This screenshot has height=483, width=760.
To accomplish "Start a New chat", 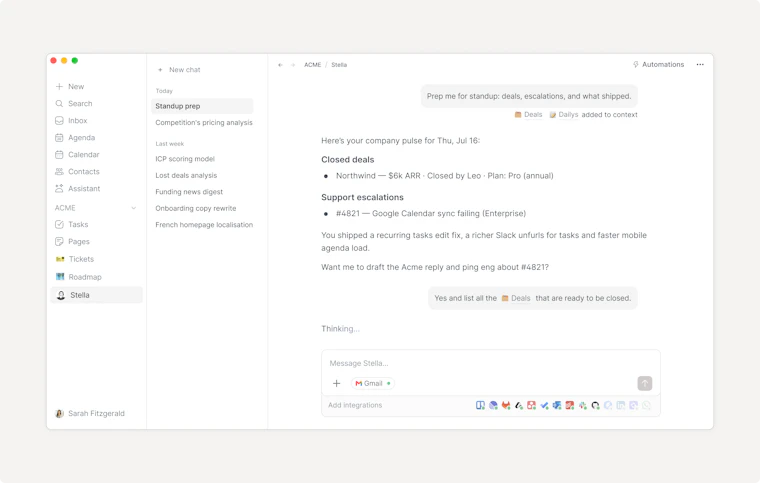I will (x=179, y=70).
